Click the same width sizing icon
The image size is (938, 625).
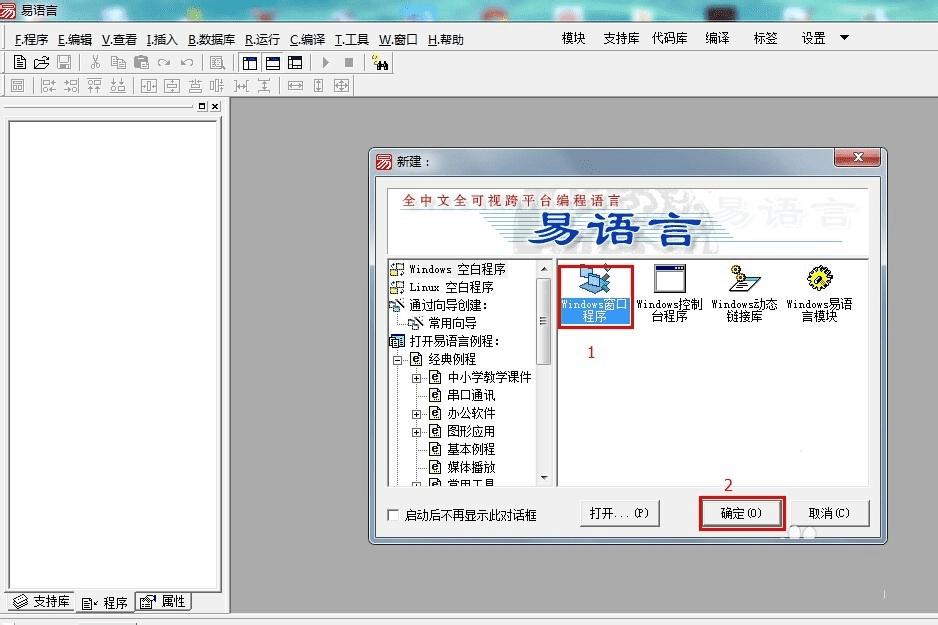click(x=295, y=86)
